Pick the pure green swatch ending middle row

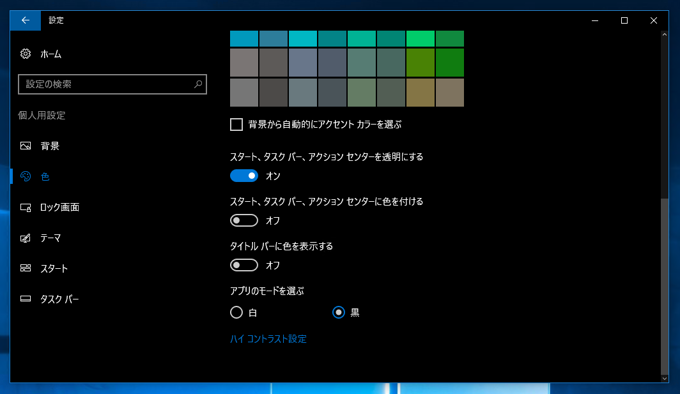[x=450, y=63]
